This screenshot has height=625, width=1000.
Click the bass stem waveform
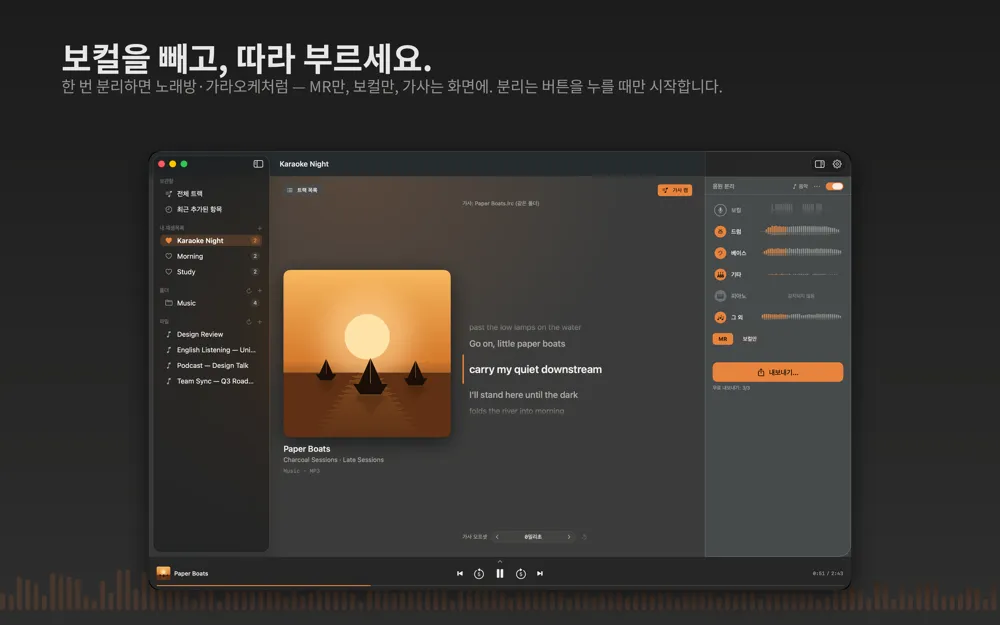[x=802, y=252]
